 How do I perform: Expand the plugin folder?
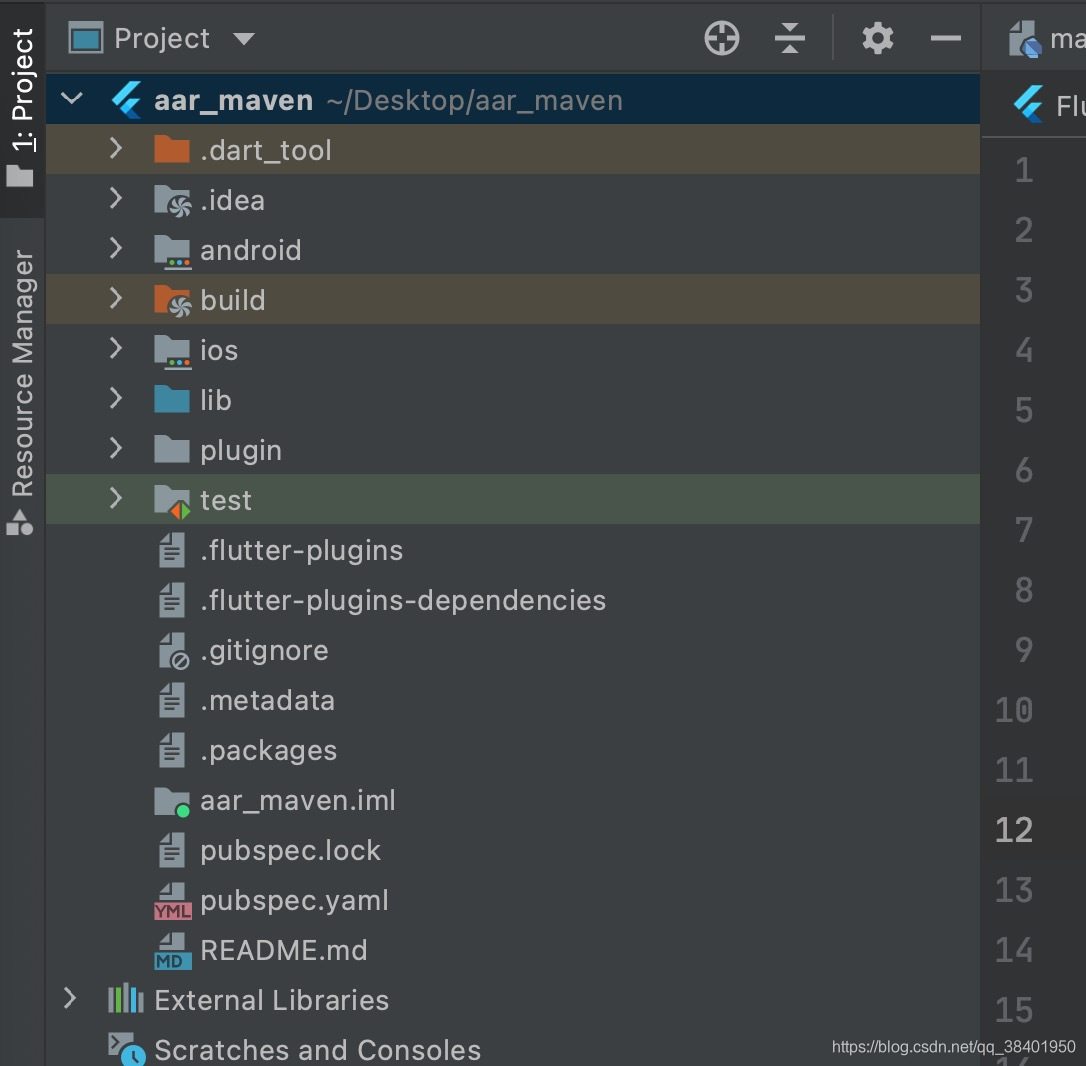pyautogui.click(x=116, y=448)
